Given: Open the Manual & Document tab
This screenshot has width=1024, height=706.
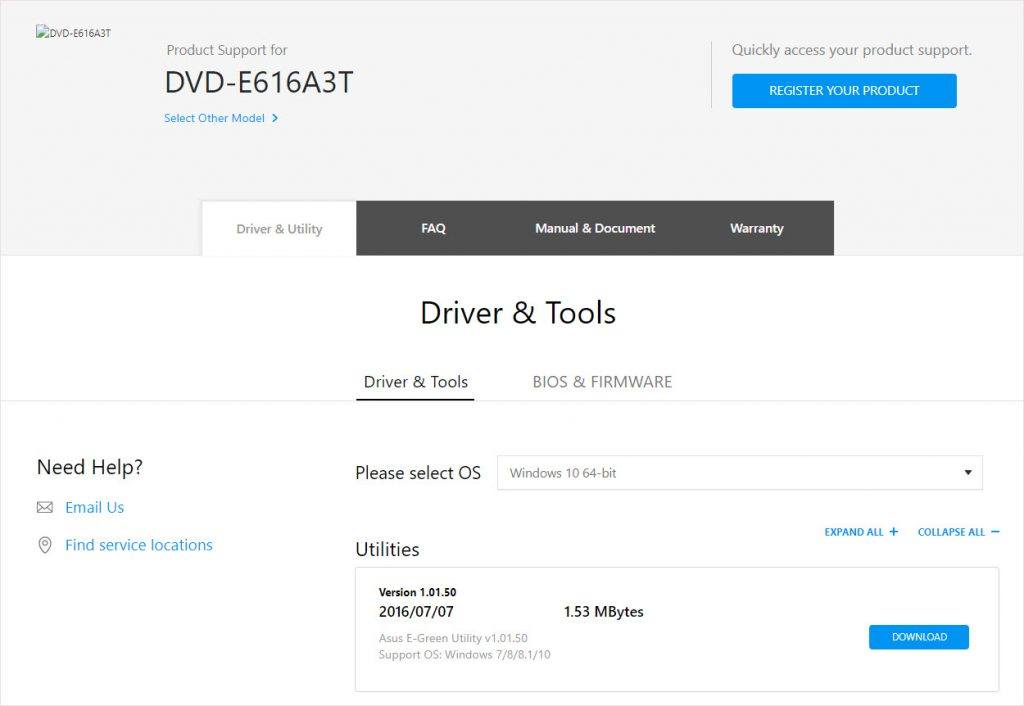Looking at the screenshot, I should 594,228.
